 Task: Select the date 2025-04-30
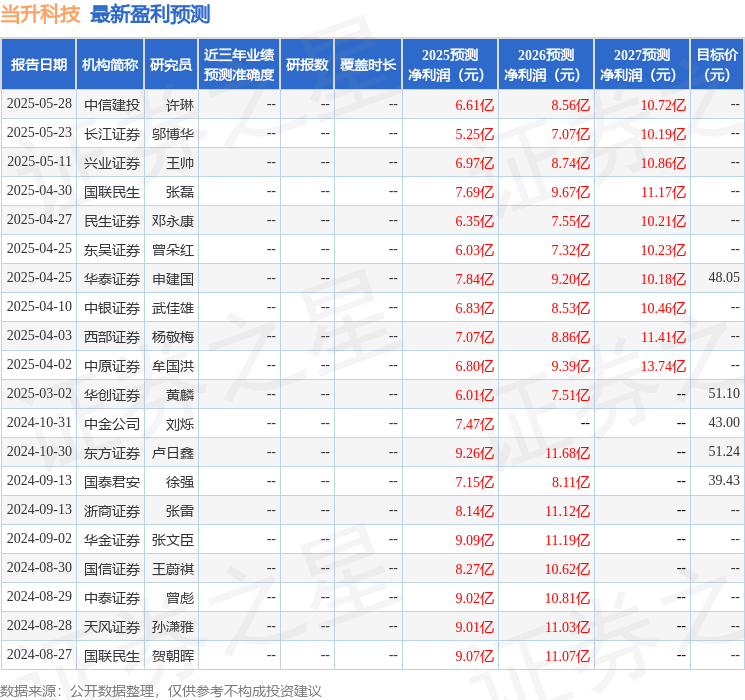click(x=39, y=191)
